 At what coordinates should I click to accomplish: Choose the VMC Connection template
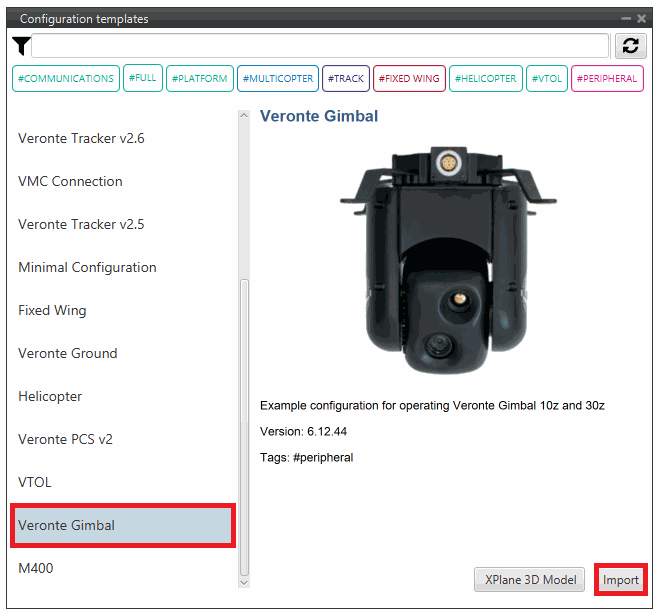tap(70, 181)
